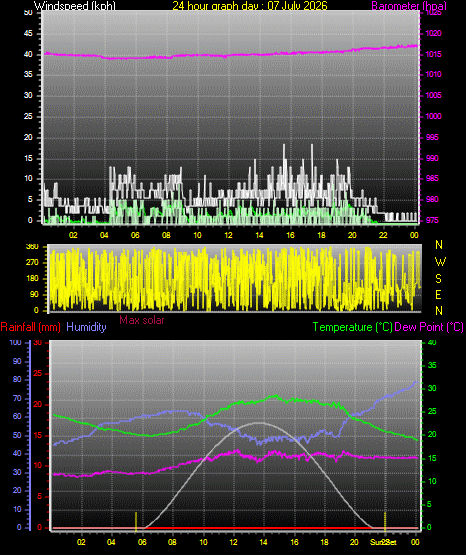Viewport: 466px width, 555px height.
Task: Click the "990" barometer axis value
Action: pyautogui.click(x=432, y=158)
